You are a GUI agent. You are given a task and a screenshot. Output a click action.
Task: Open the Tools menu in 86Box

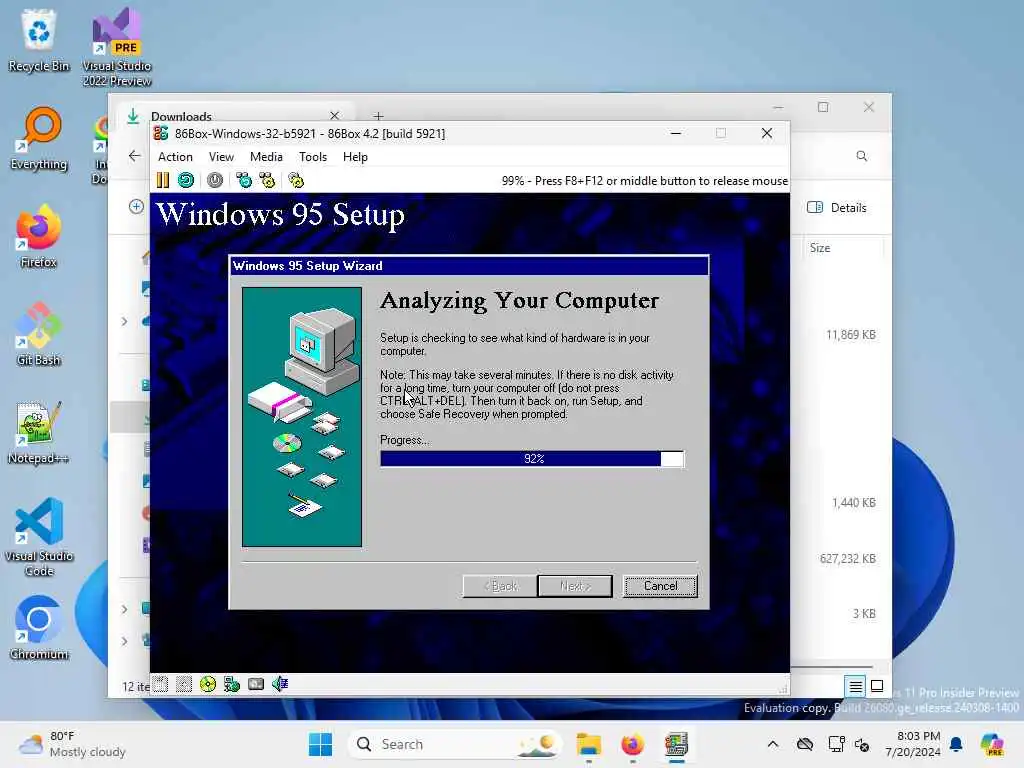(x=313, y=157)
